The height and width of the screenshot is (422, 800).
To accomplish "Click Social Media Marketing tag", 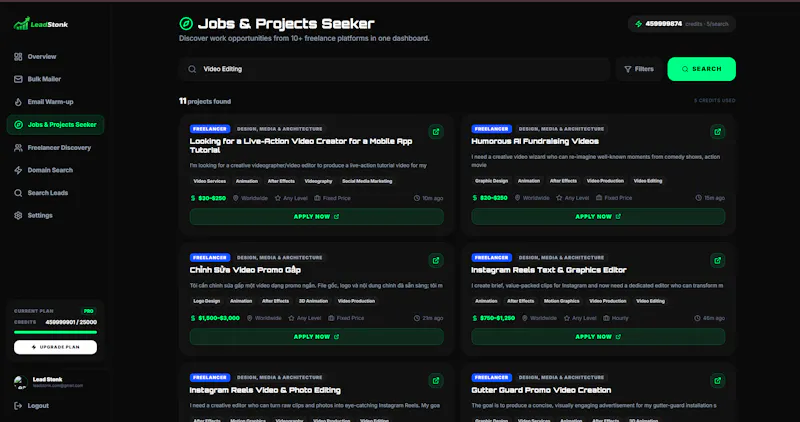I will 367,181.
